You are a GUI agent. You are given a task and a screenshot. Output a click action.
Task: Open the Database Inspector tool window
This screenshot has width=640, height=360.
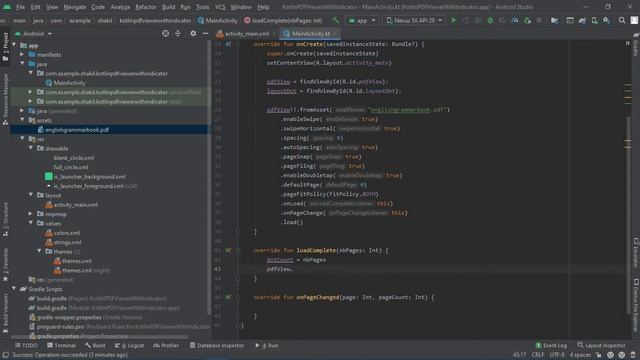[x=217, y=345]
